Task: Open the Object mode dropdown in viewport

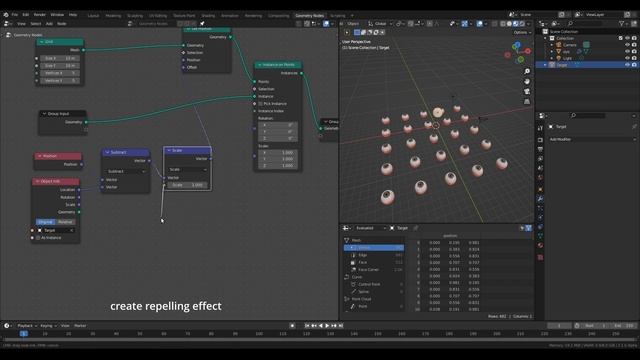Action: (352, 24)
